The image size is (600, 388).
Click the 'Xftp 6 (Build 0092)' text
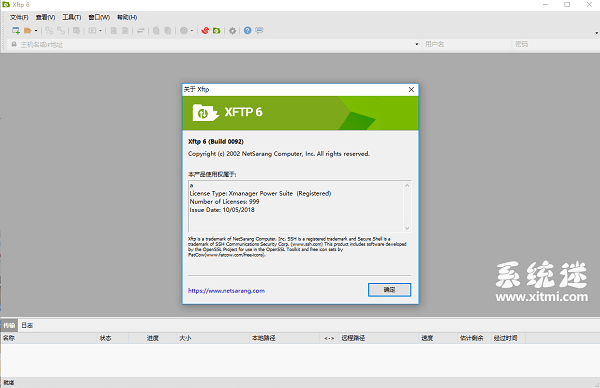click(216, 142)
